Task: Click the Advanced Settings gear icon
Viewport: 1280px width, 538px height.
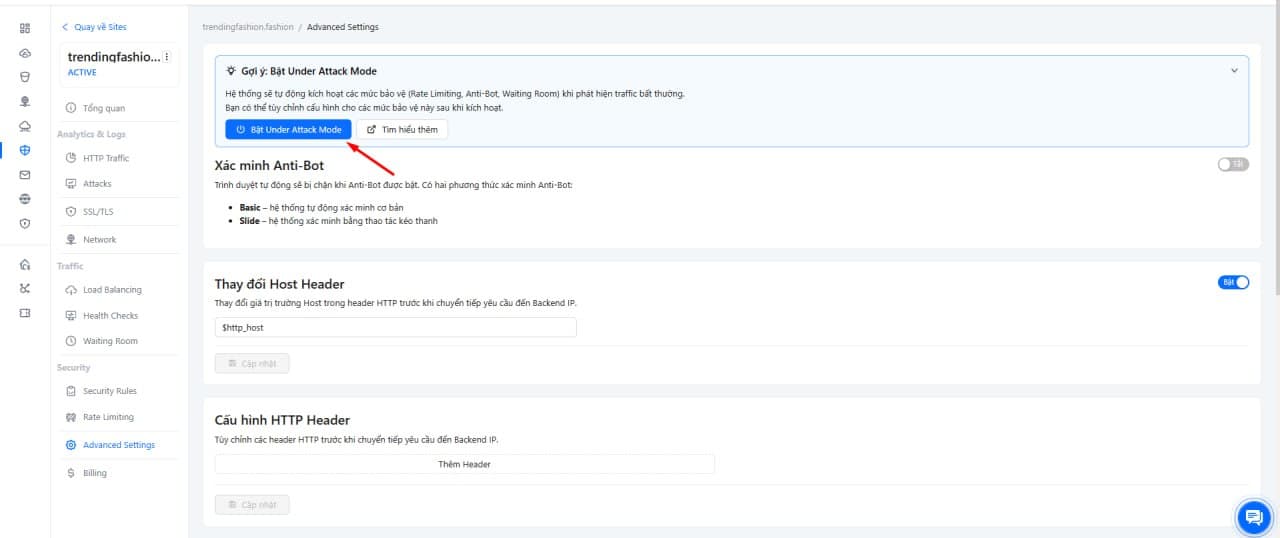Action: click(x=71, y=445)
